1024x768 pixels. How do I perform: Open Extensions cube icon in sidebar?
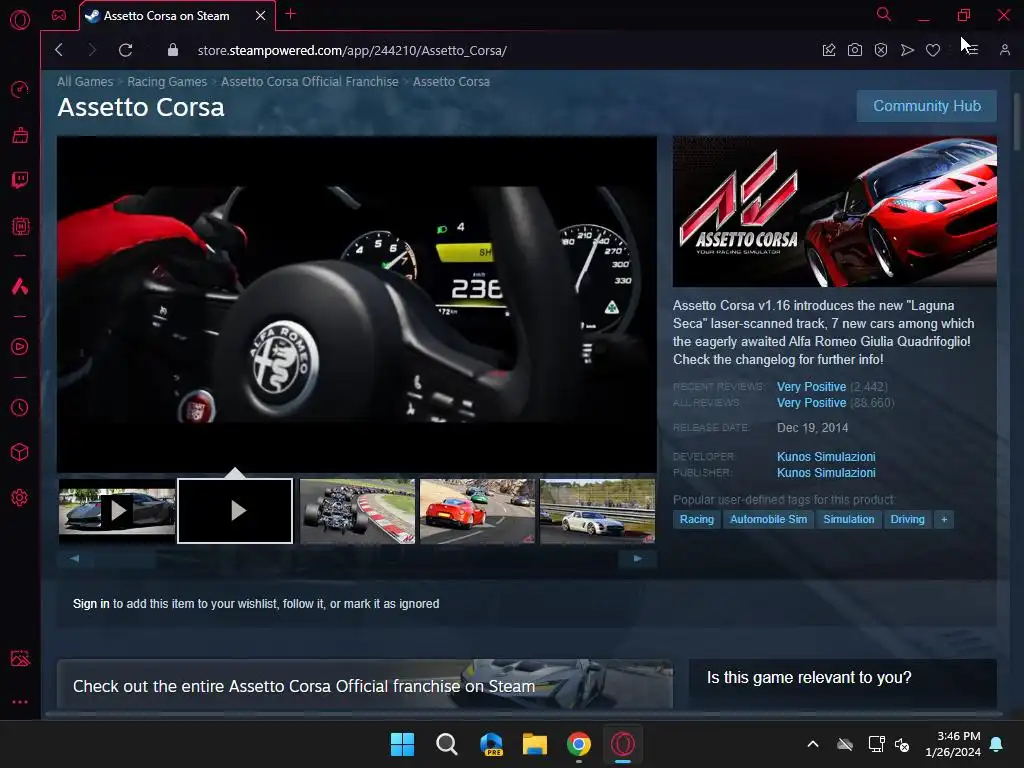(x=20, y=453)
